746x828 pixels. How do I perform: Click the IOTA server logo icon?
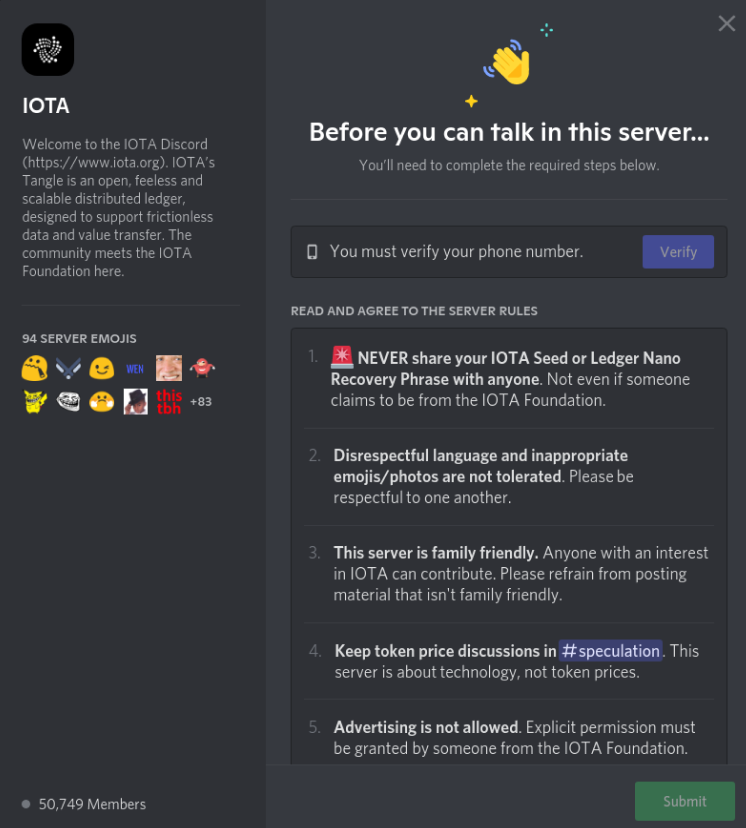tap(47, 48)
